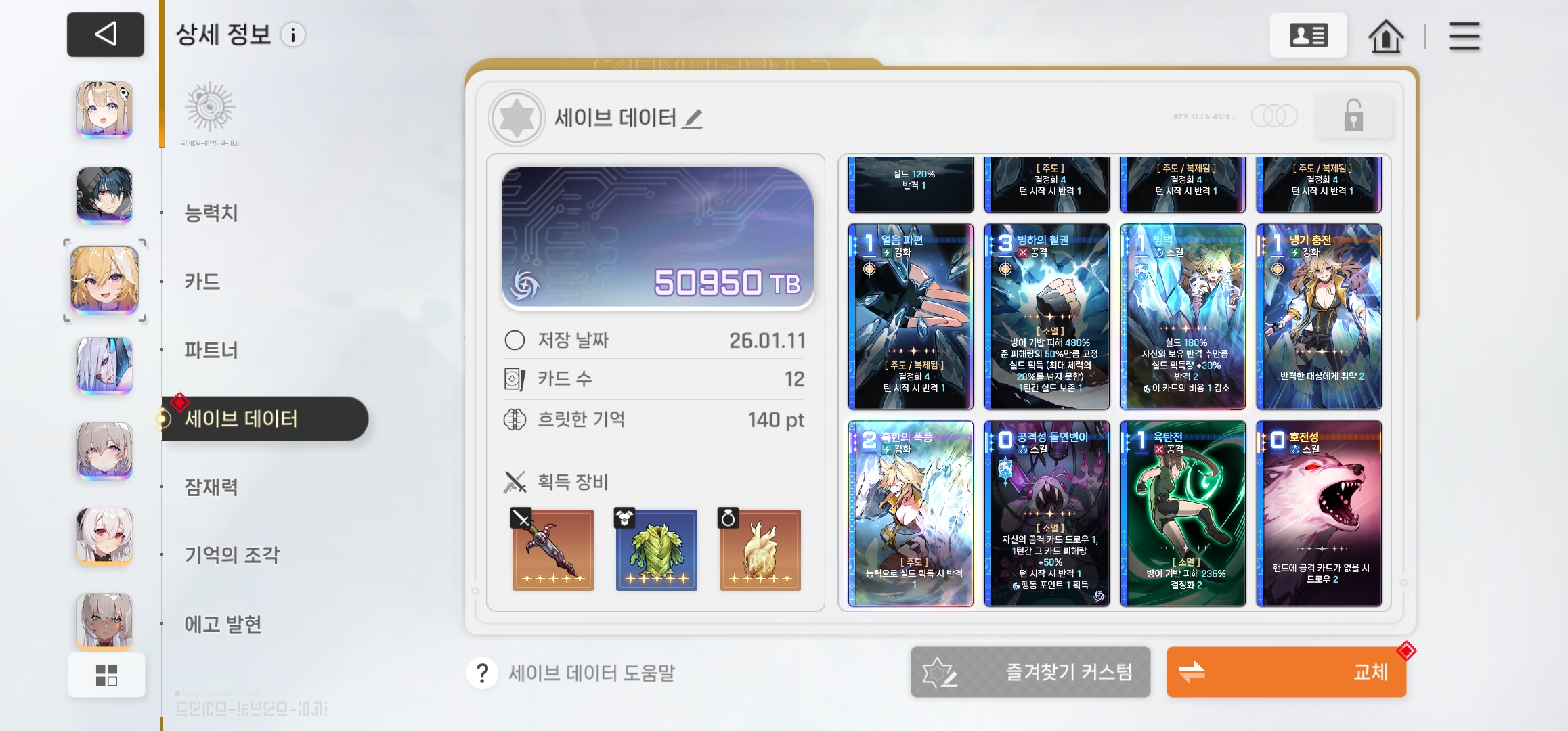Open the hamburger menu
Viewport: 1568px width, 731px height.
coord(1464,36)
